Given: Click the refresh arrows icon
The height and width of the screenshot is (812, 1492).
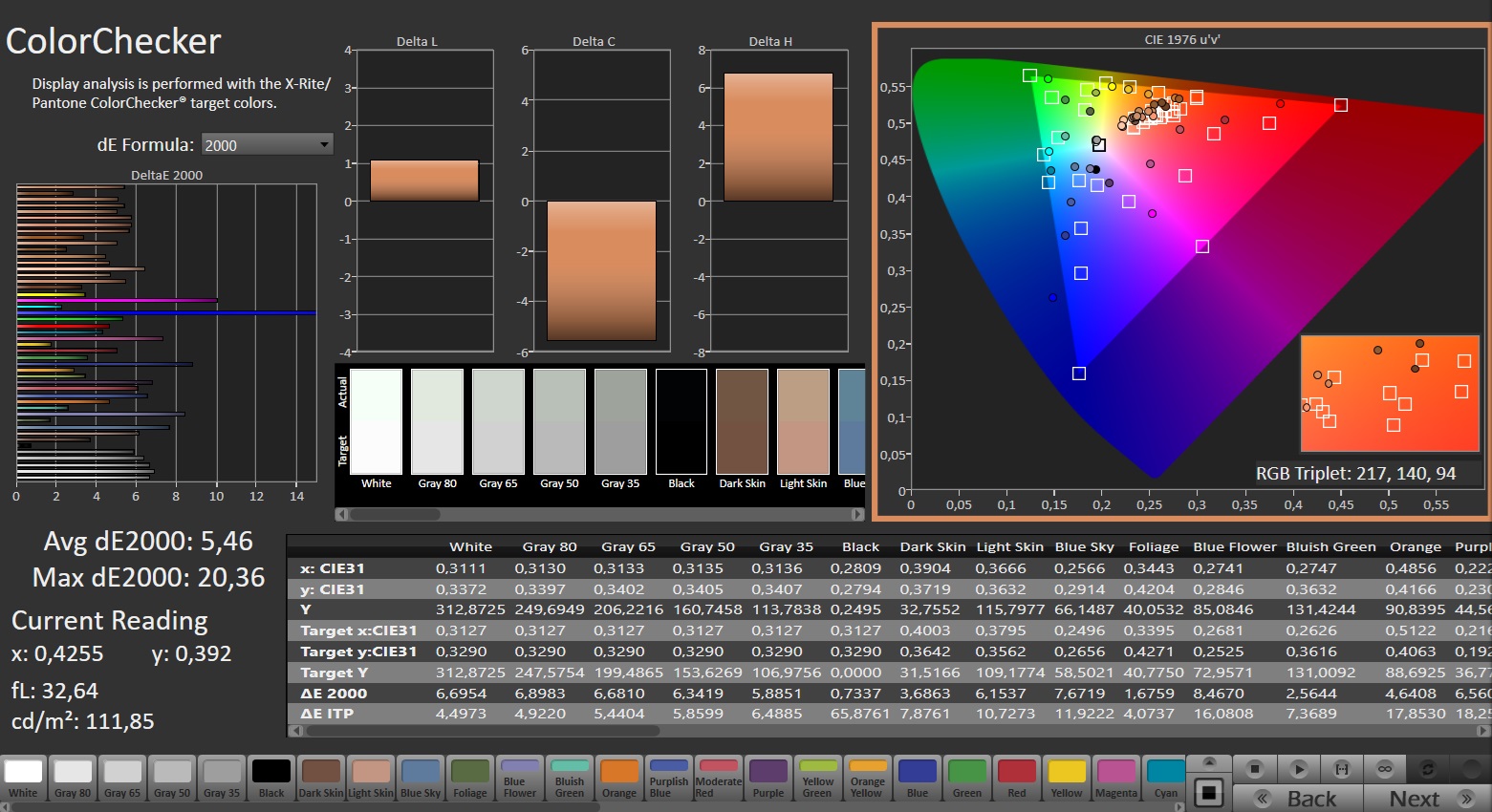Looking at the screenshot, I should 1428,769.
